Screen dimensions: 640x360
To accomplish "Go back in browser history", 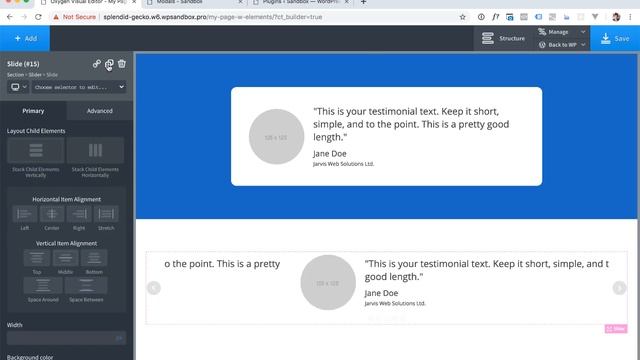I will [x=10, y=17].
